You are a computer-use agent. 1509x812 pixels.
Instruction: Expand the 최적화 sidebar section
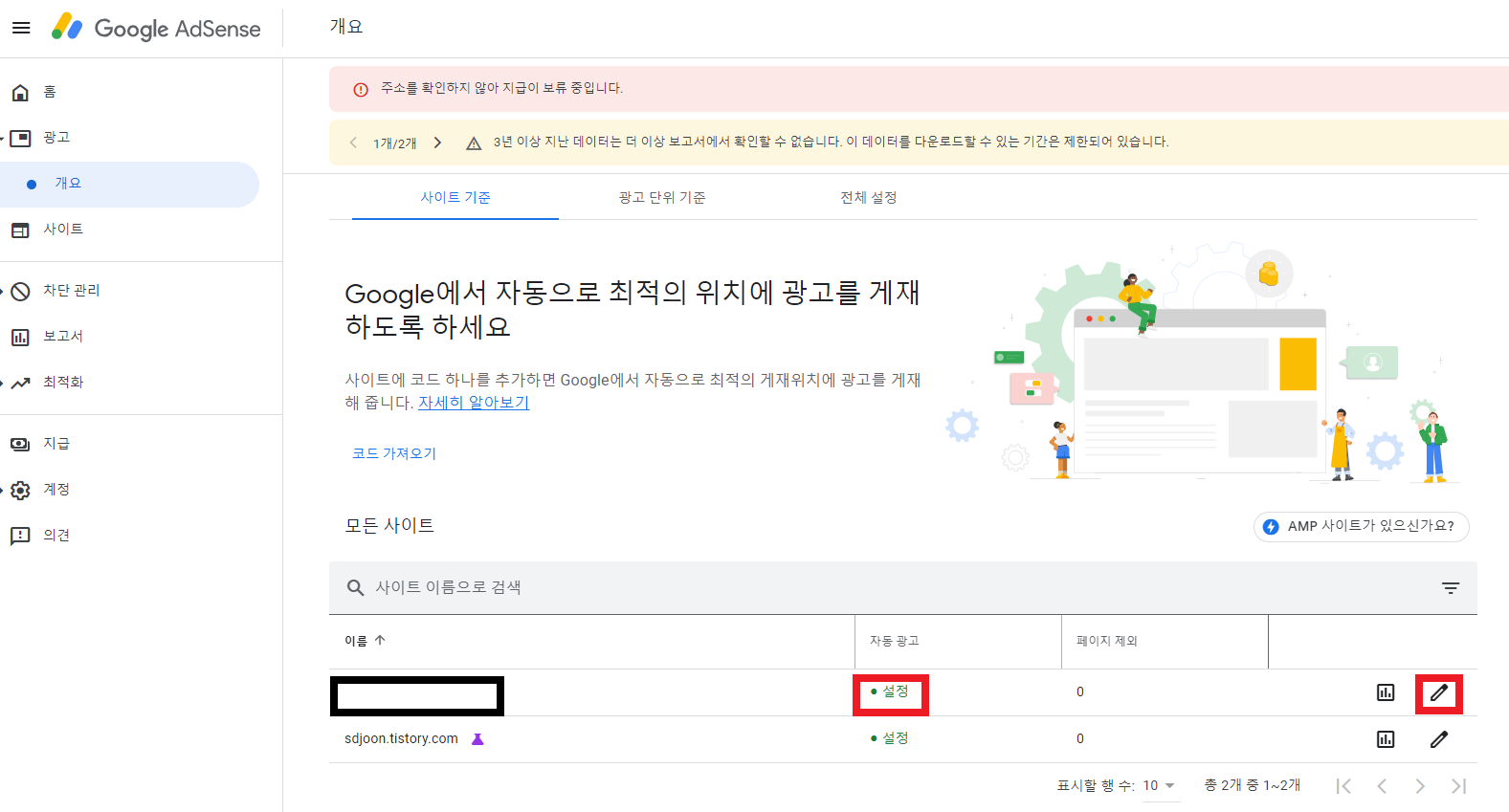pyautogui.click(x=3, y=383)
